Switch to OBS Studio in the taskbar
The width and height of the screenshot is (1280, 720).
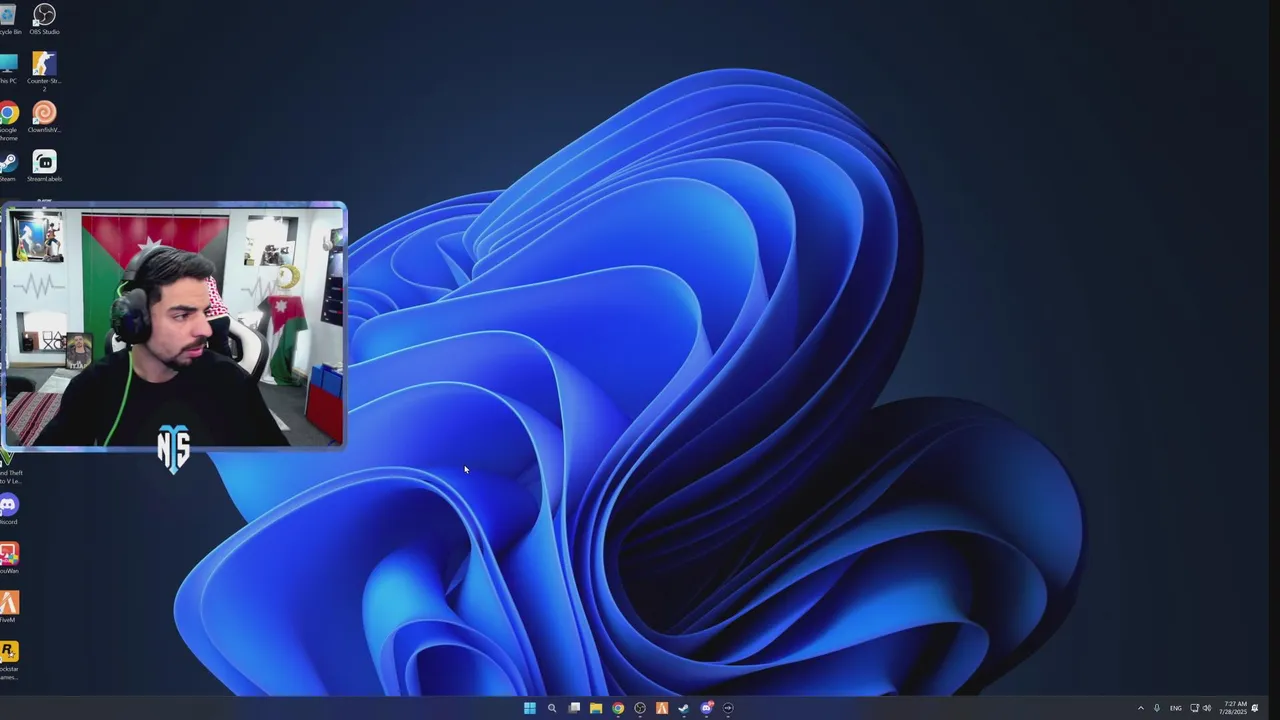640,708
